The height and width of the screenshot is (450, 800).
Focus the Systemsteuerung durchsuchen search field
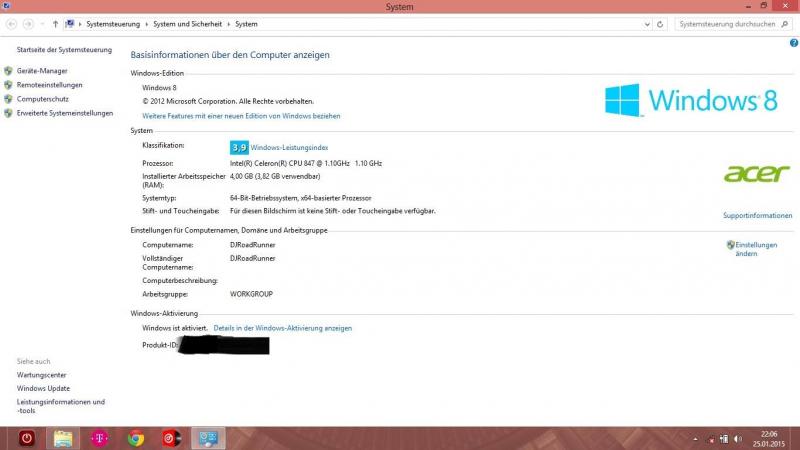[727, 24]
